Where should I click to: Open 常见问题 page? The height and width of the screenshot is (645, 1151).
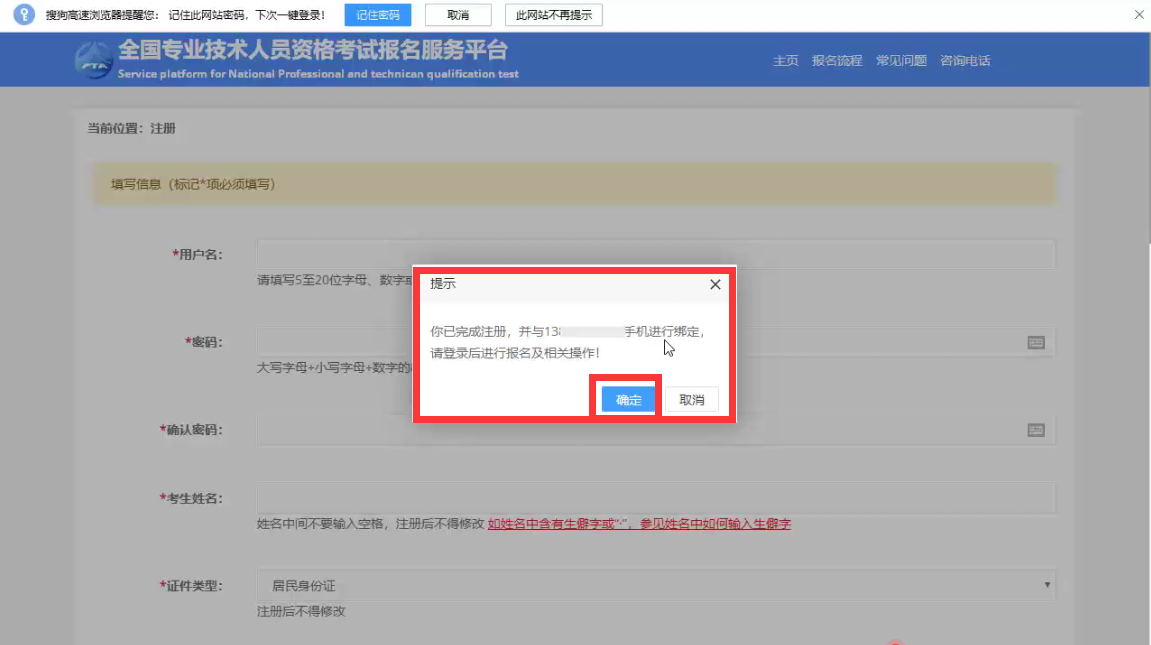901,61
